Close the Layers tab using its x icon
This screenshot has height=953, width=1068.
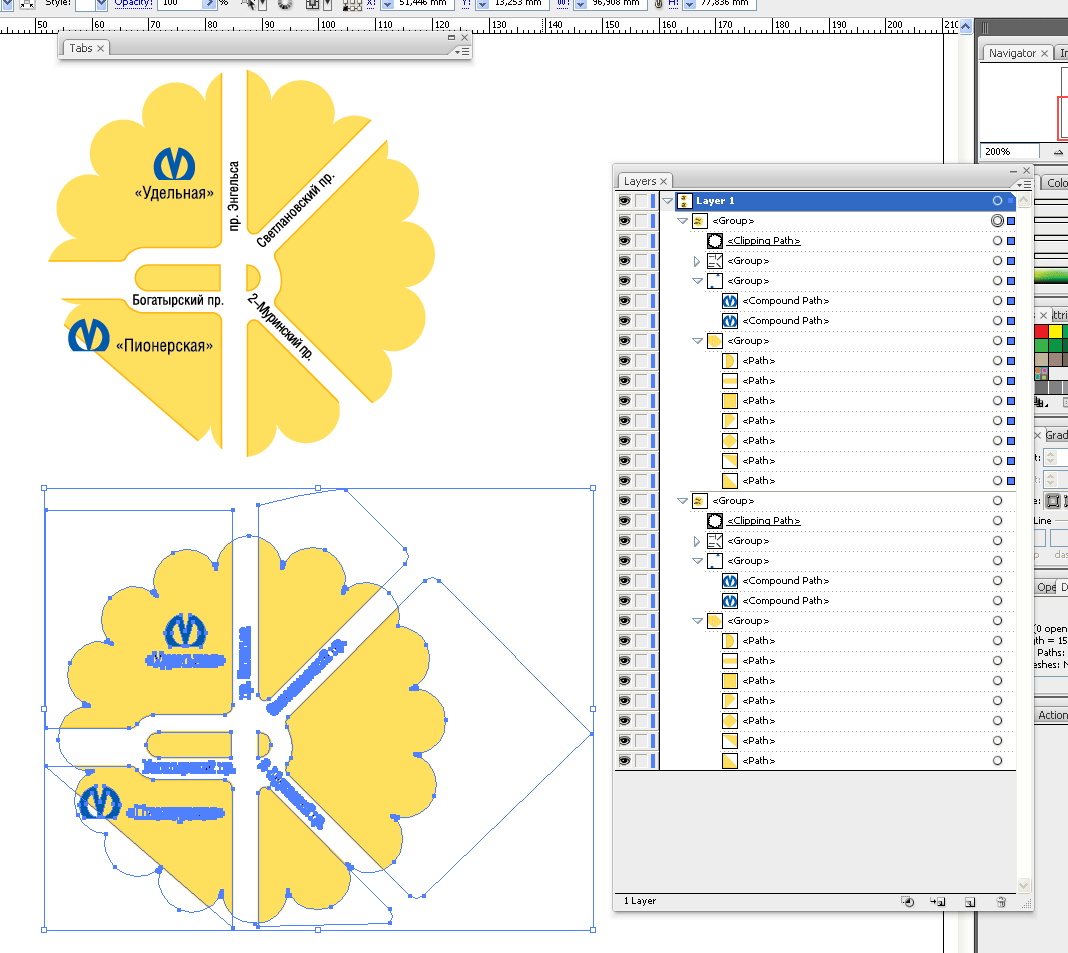point(663,181)
